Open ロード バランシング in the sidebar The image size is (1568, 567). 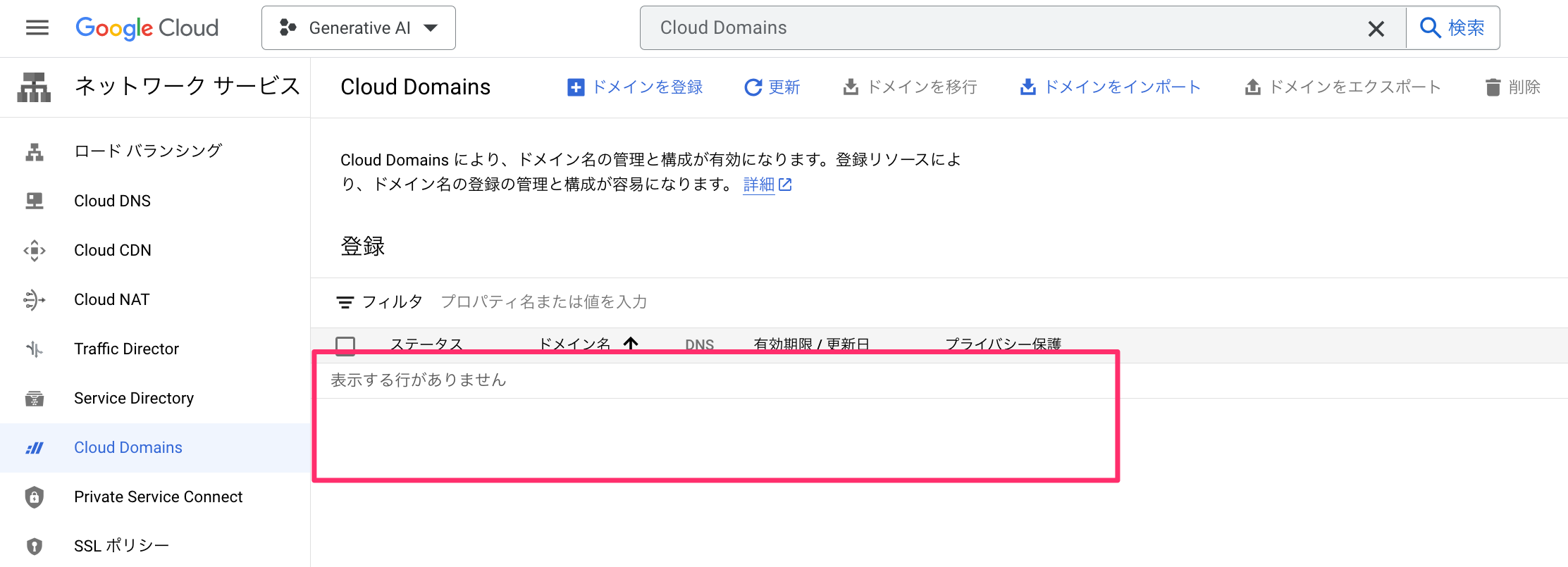(x=155, y=151)
